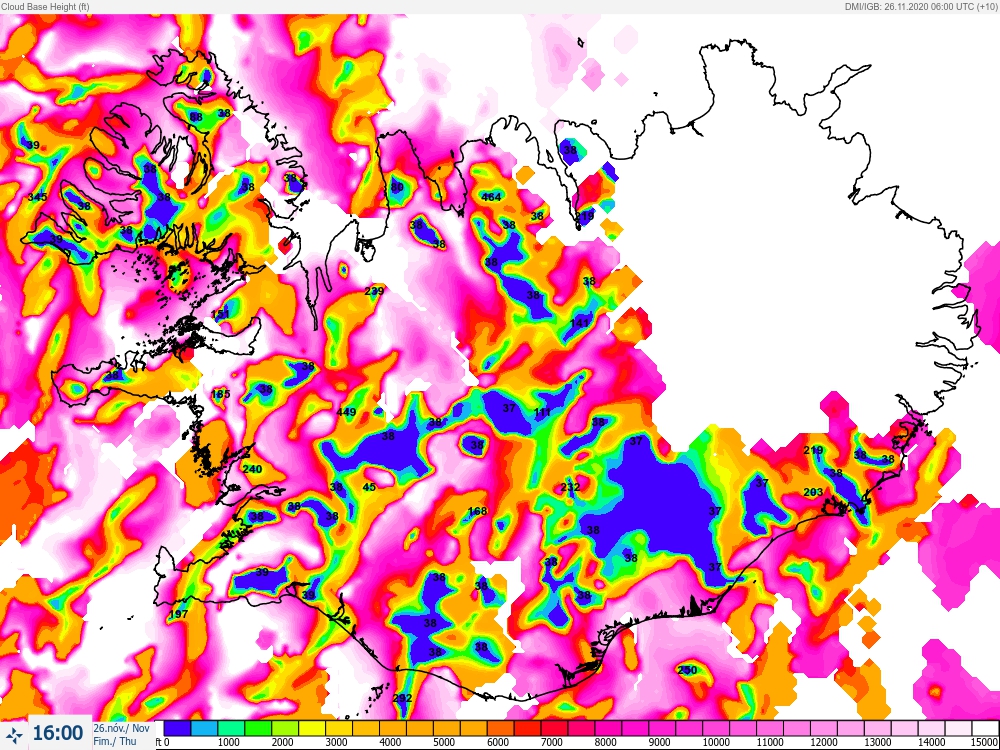Screen dimensions: 1000x750
Task: Click the 203 cloud base value on the map
Action: coord(813,492)
